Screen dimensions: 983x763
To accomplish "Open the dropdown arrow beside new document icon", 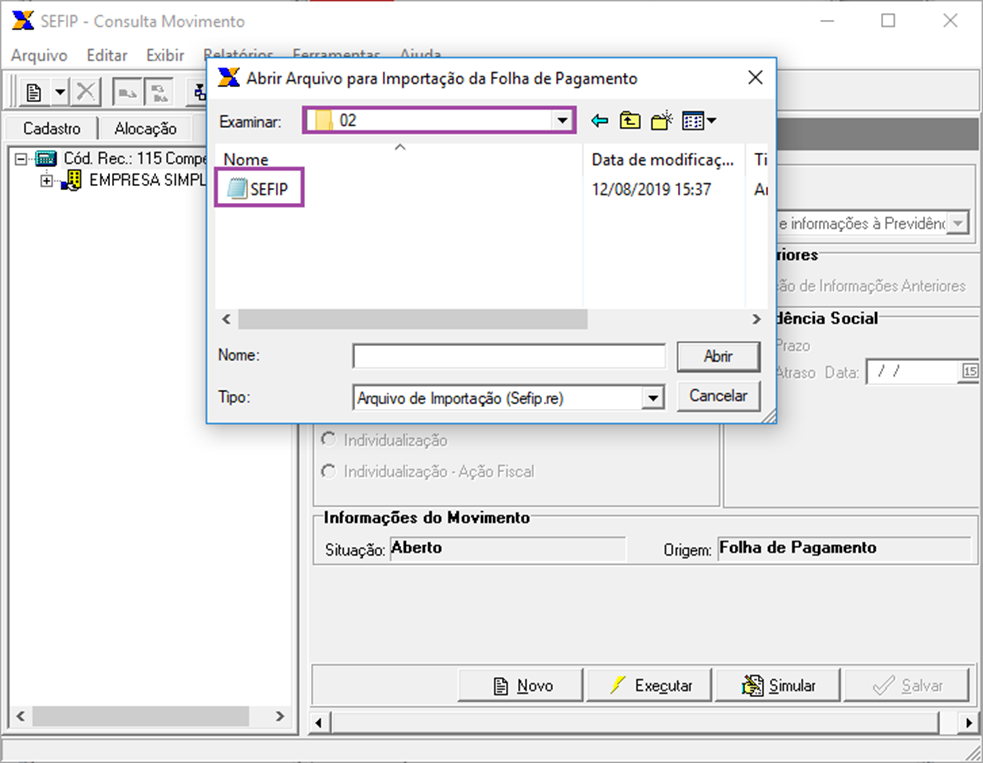I will point(60,93).
